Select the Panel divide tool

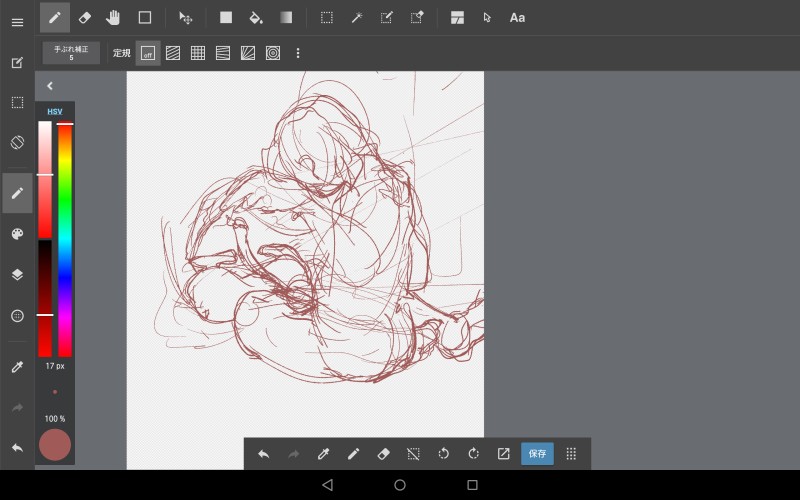click(458, 18)
